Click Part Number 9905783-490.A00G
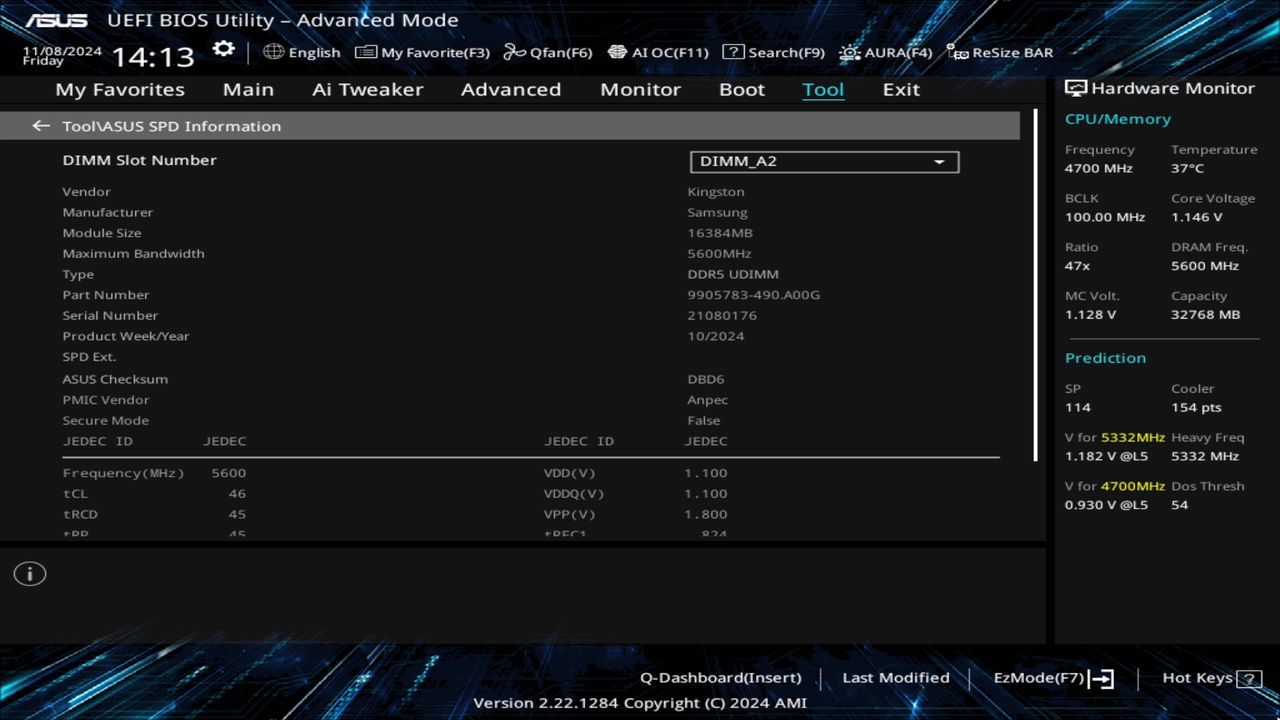The width and height of the screenshot is (1280, 720). pos(754,295)
